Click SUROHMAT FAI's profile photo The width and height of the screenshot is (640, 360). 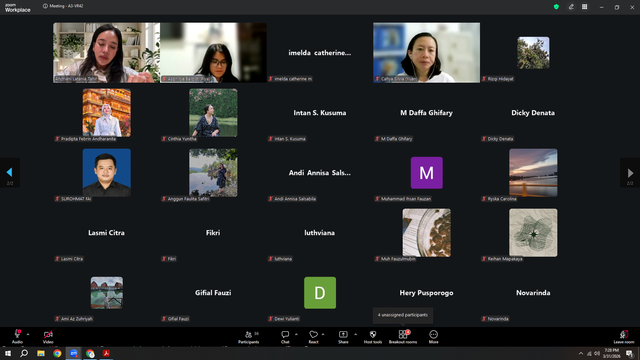pos(107,173)
